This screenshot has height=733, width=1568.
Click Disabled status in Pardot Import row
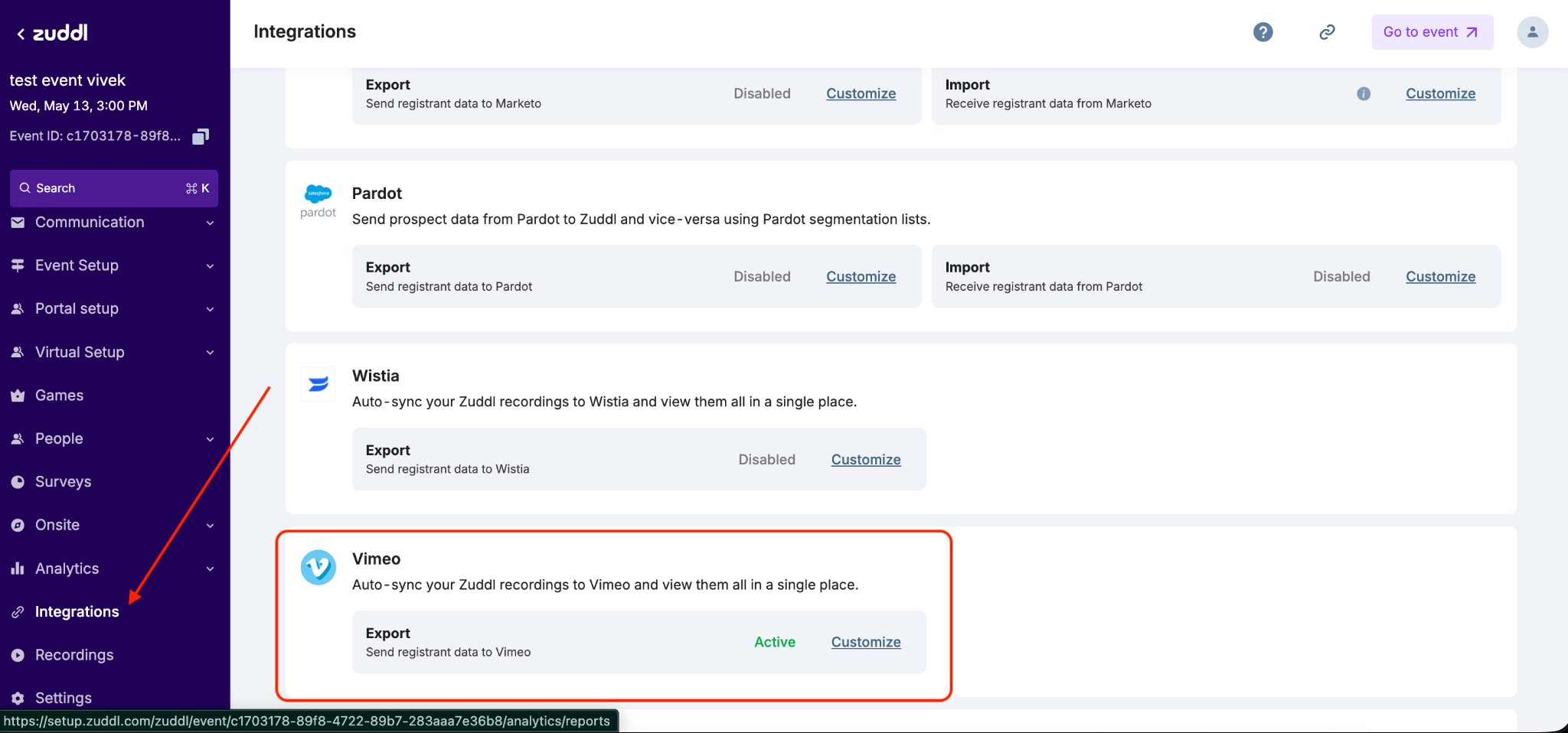click(1341, 276)
